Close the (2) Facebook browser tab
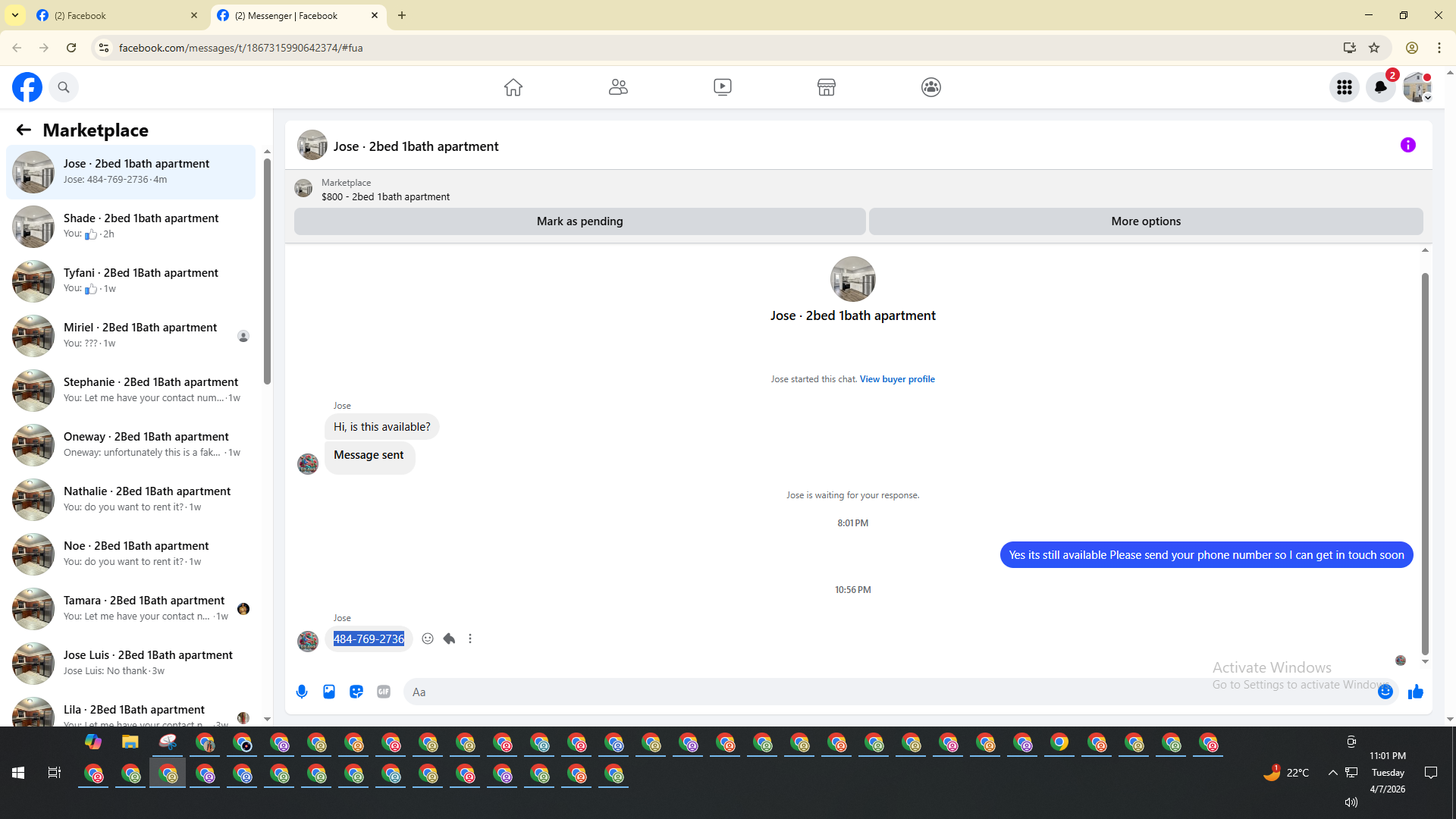Image resolution: width=1456 pixels, height=819 pixels. click(x=194, y=15)
